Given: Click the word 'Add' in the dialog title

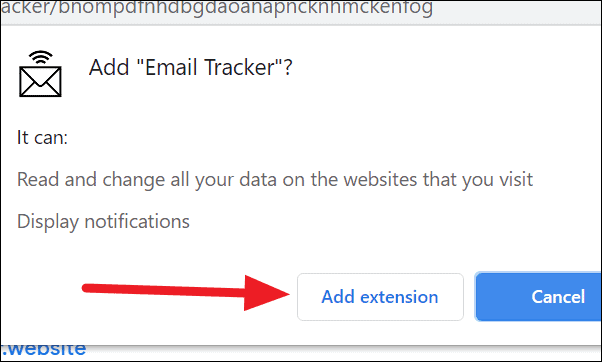Looking at the screenshot, I should (109, 67).
